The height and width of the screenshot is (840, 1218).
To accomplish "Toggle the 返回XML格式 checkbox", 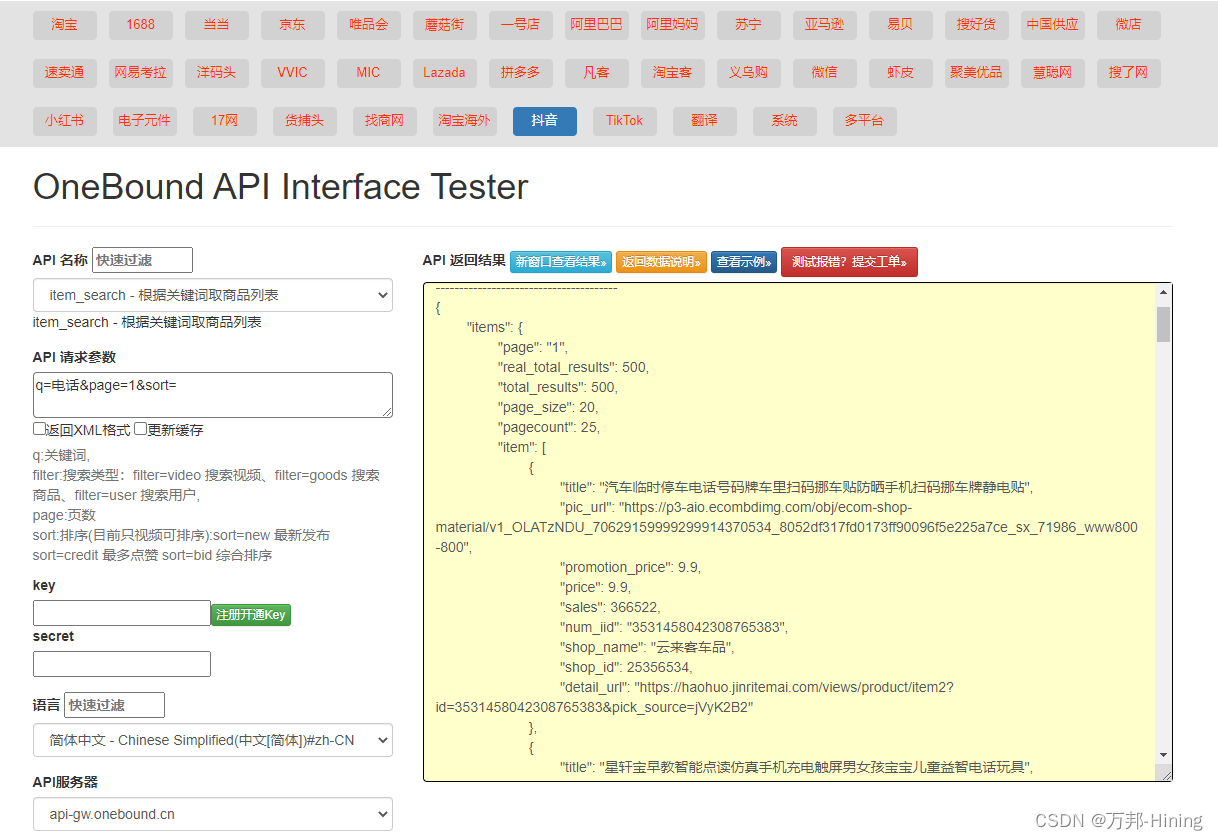I will tap(40, 429).
